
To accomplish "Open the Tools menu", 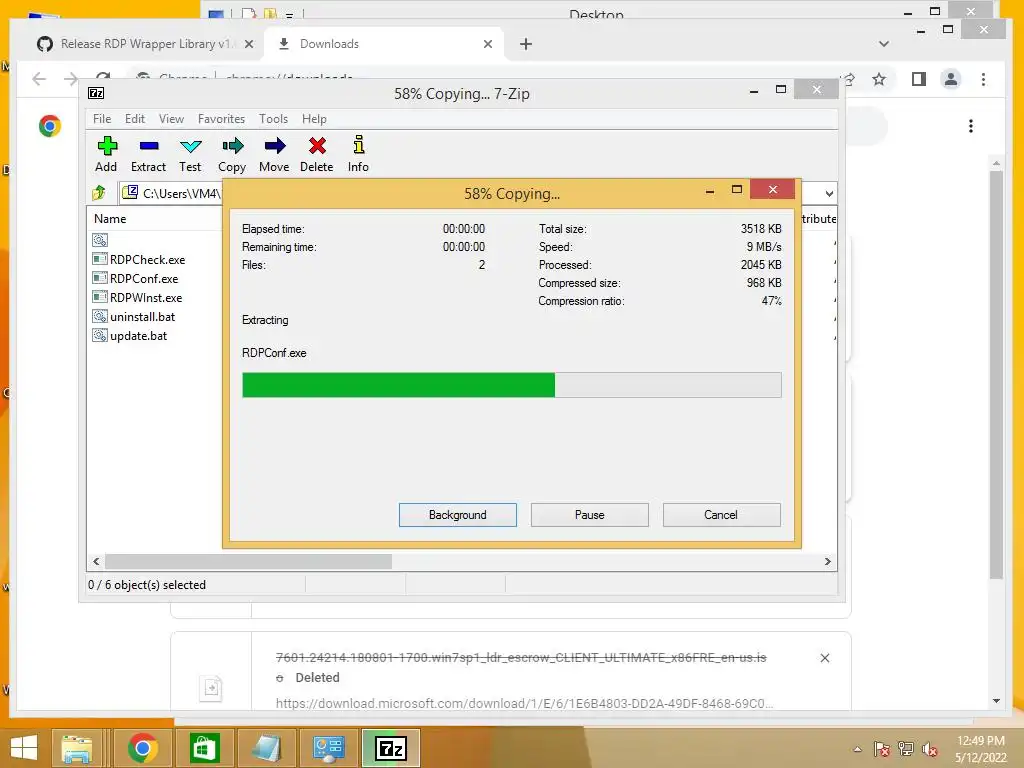I will point(273,119).
